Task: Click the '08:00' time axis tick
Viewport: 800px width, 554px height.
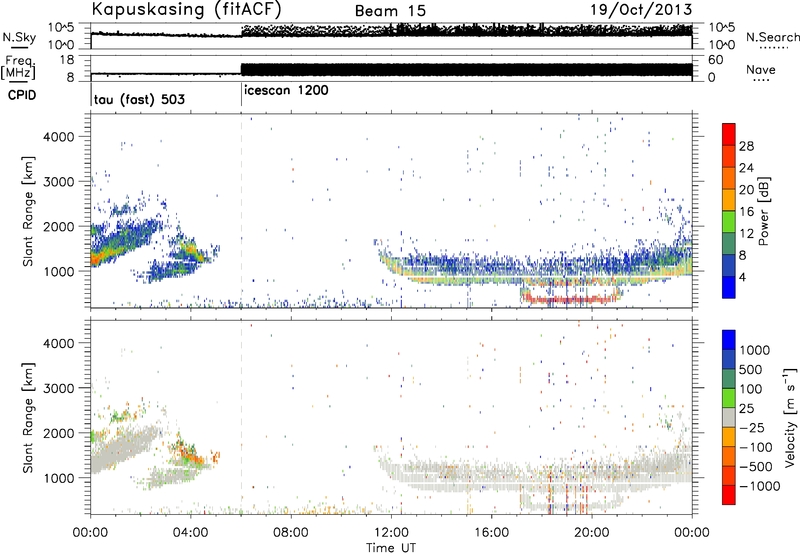Action: click(x=291, y=533)
